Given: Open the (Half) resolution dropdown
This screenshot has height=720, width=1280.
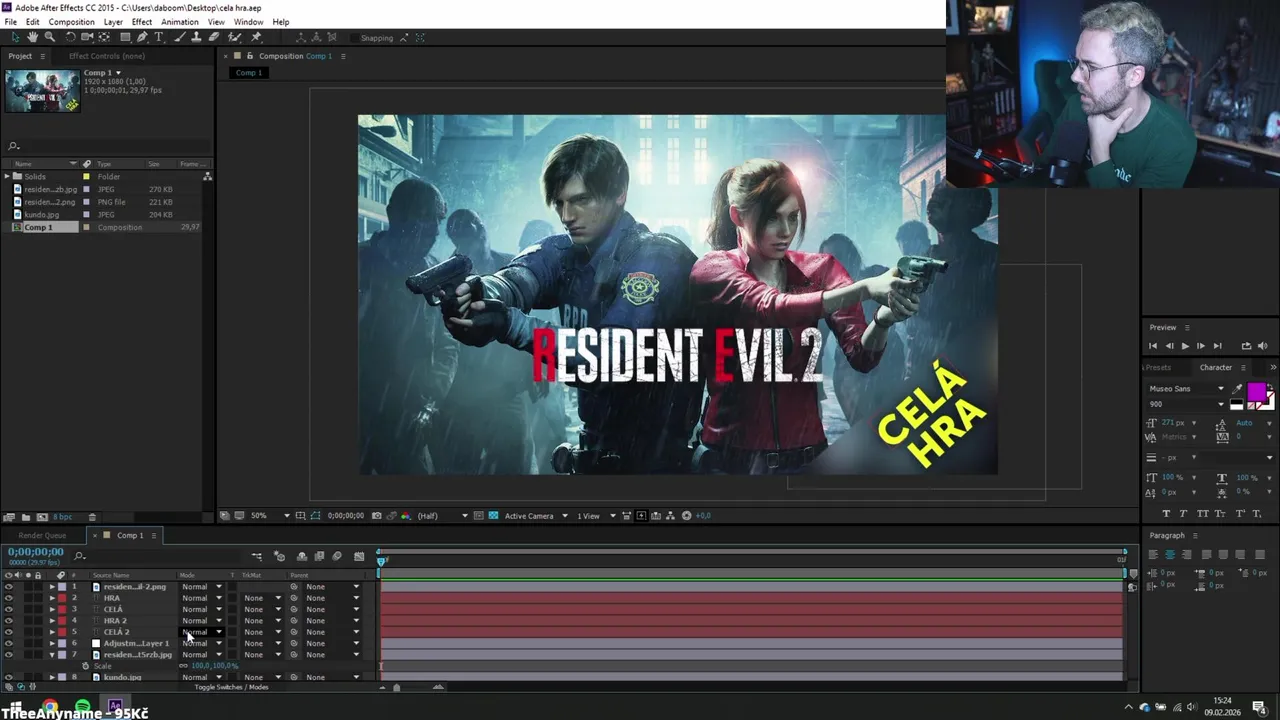Looking at the screenshot, I should 441,516.
